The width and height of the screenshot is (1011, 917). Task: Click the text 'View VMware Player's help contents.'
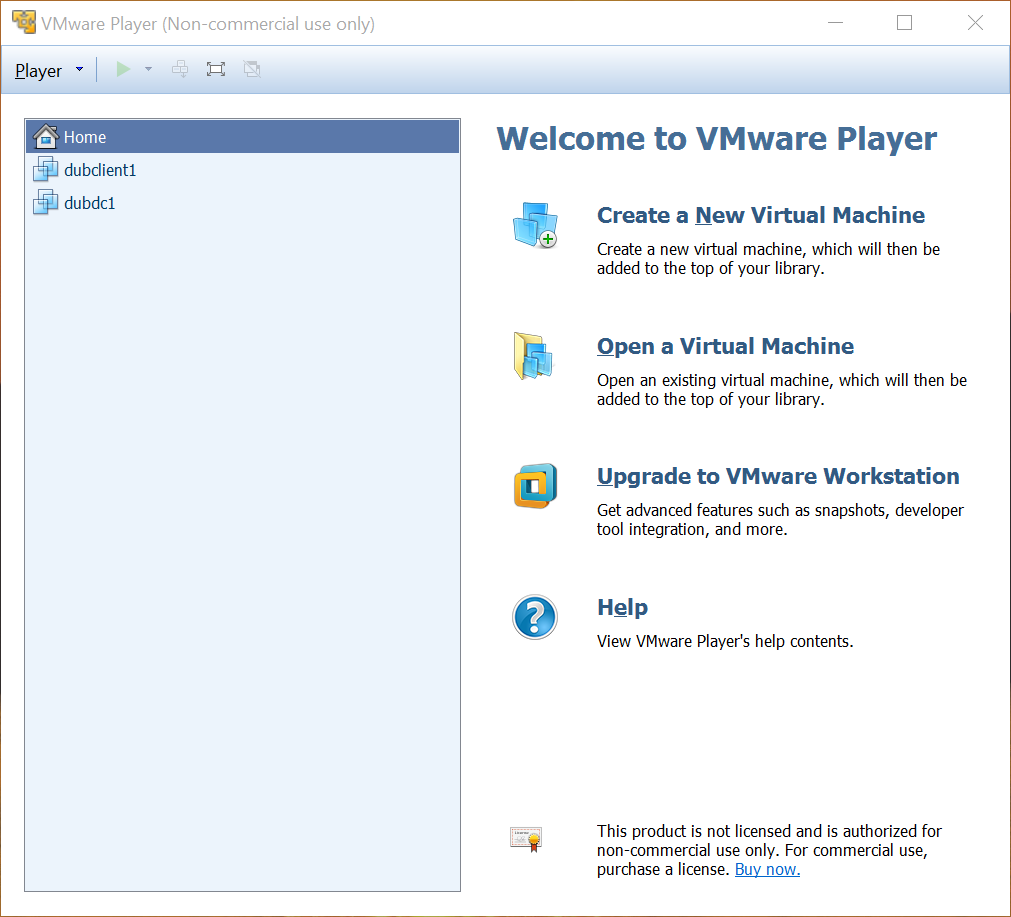tap(725, 642)
